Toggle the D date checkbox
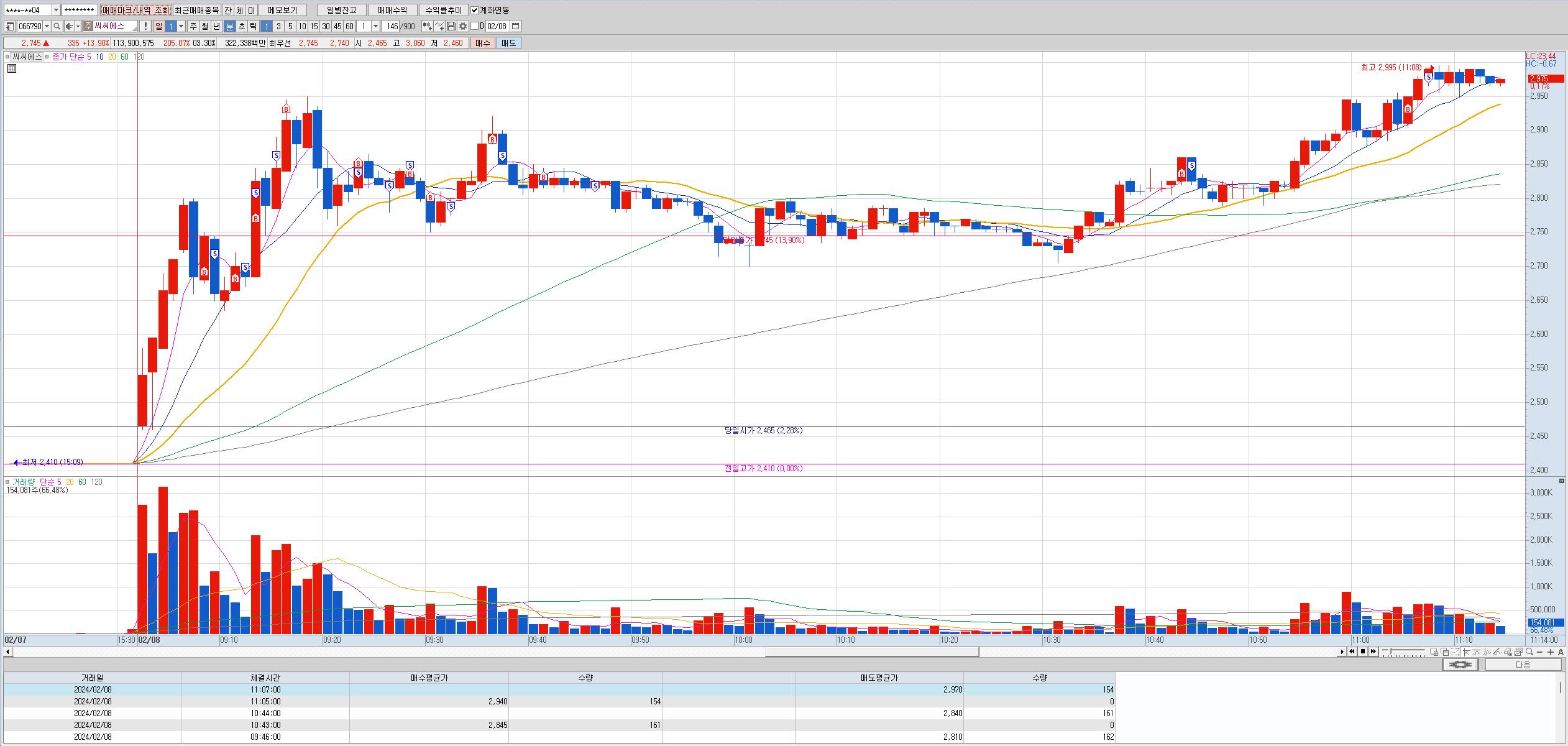 pos(475,26)
